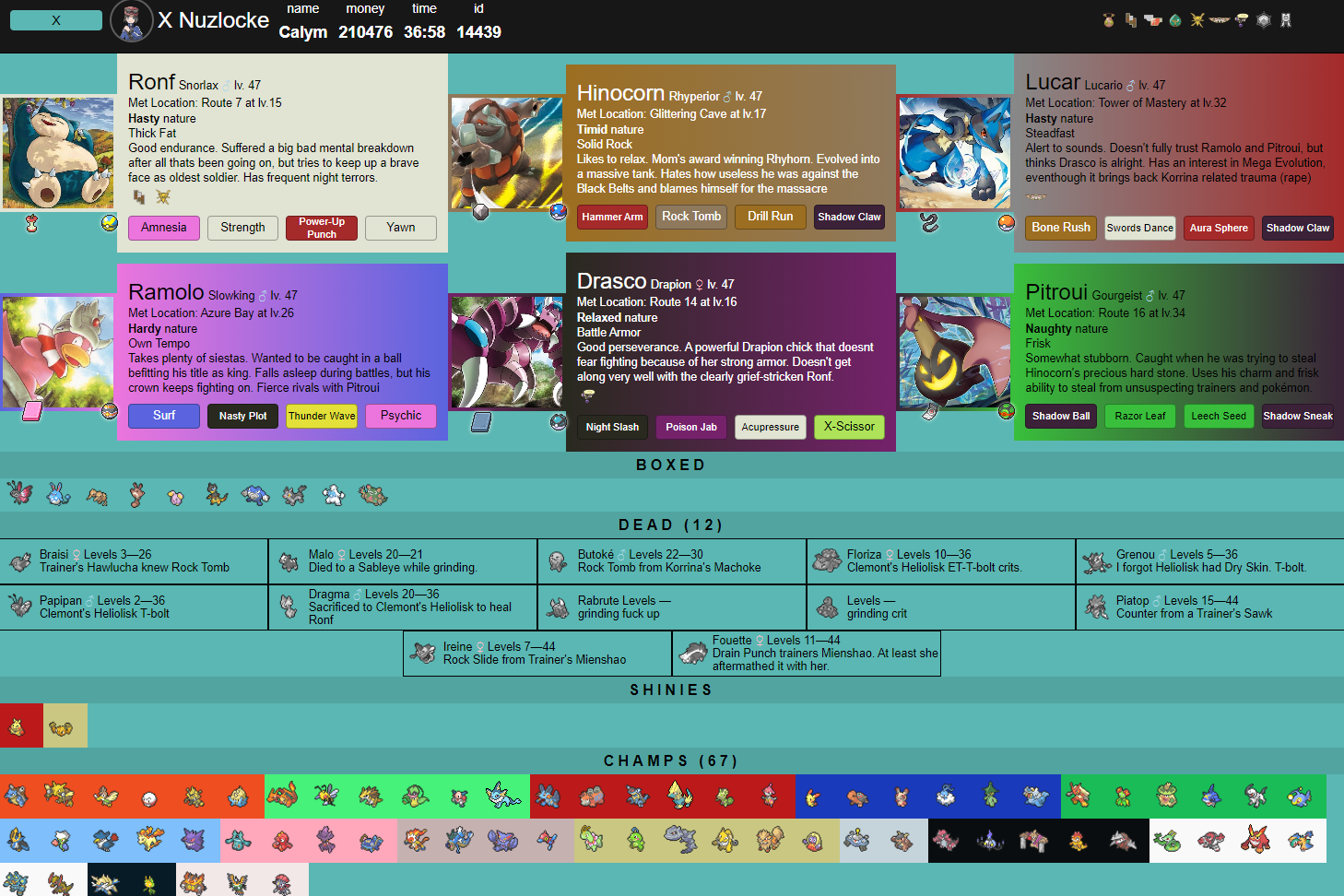Click the Bone Rush move button
This screenshot has height=896, width=1344.
(1061, 228)
